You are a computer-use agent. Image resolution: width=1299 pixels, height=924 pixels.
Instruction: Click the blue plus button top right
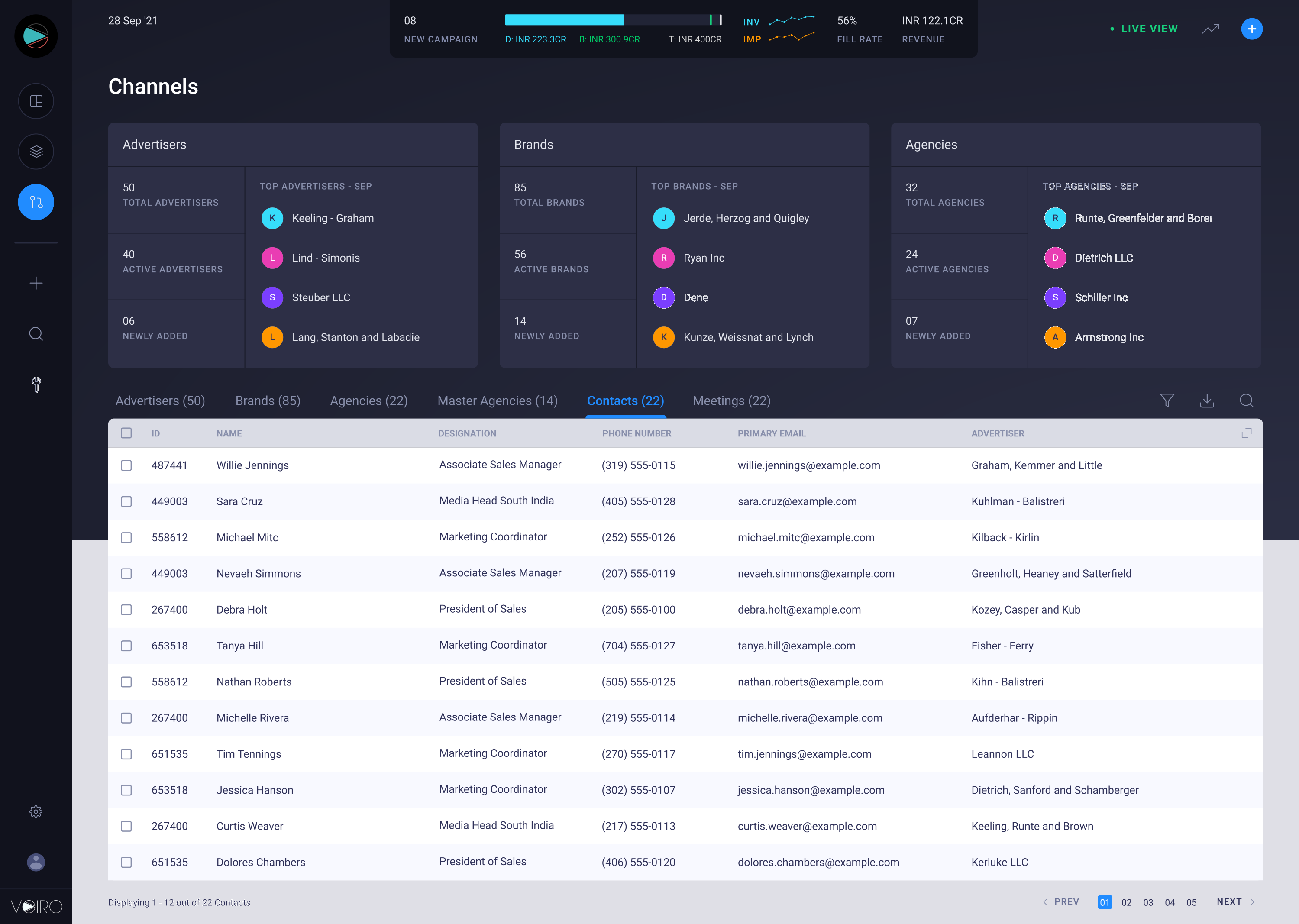pyautogui.click(x=1251, y=29)
